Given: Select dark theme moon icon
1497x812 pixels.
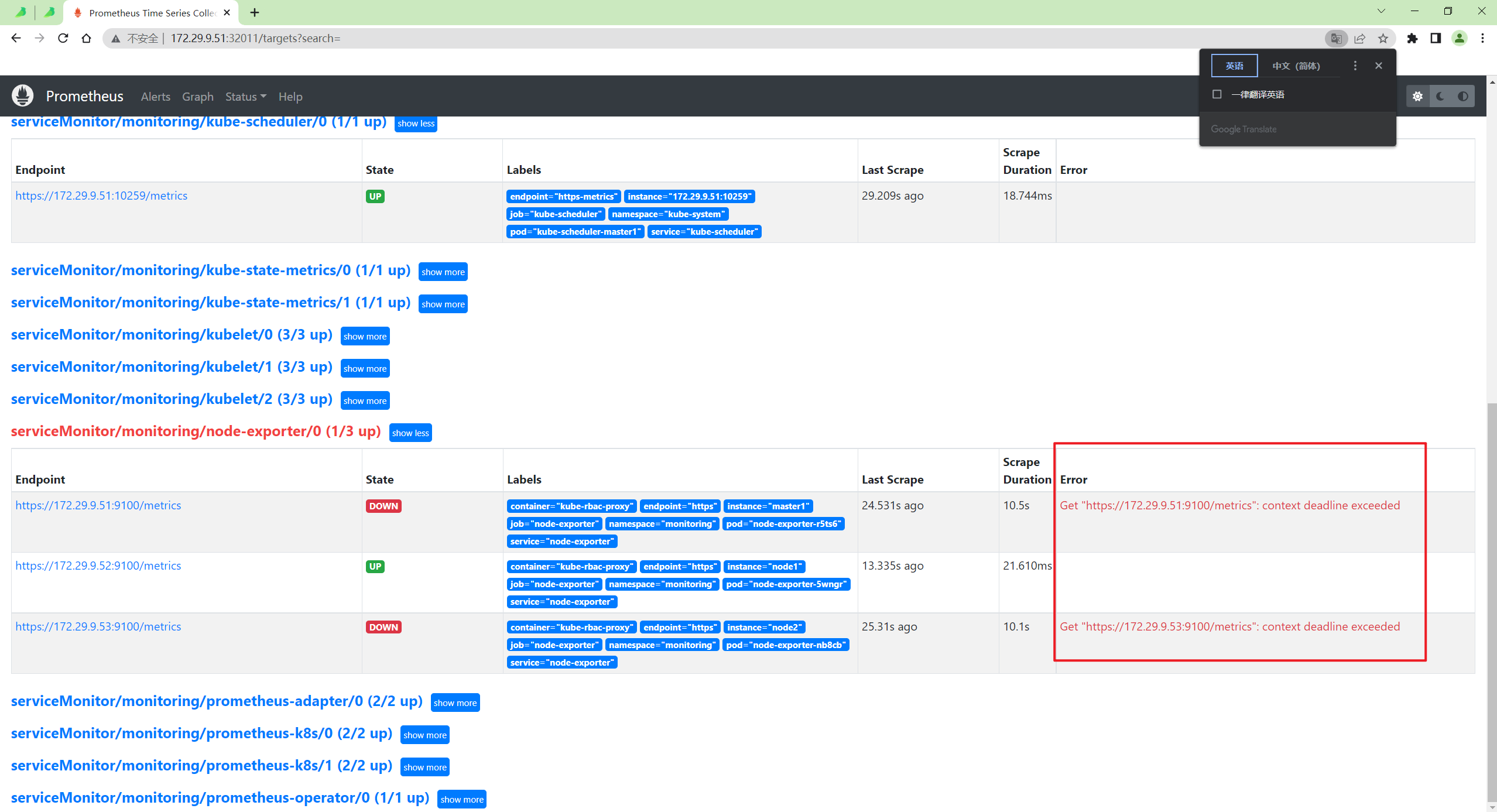Looking at the screenshot, I should 1440,97.
